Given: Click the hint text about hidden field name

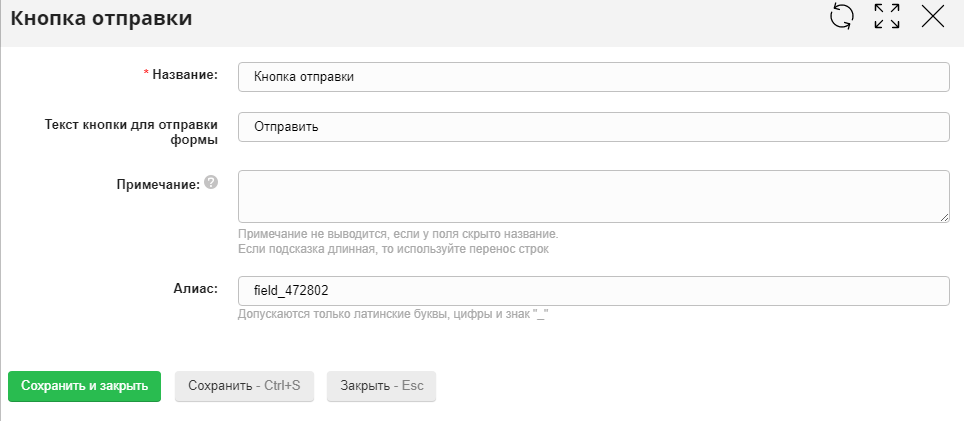Looking at the screenshot, I should tap(398, 233).
